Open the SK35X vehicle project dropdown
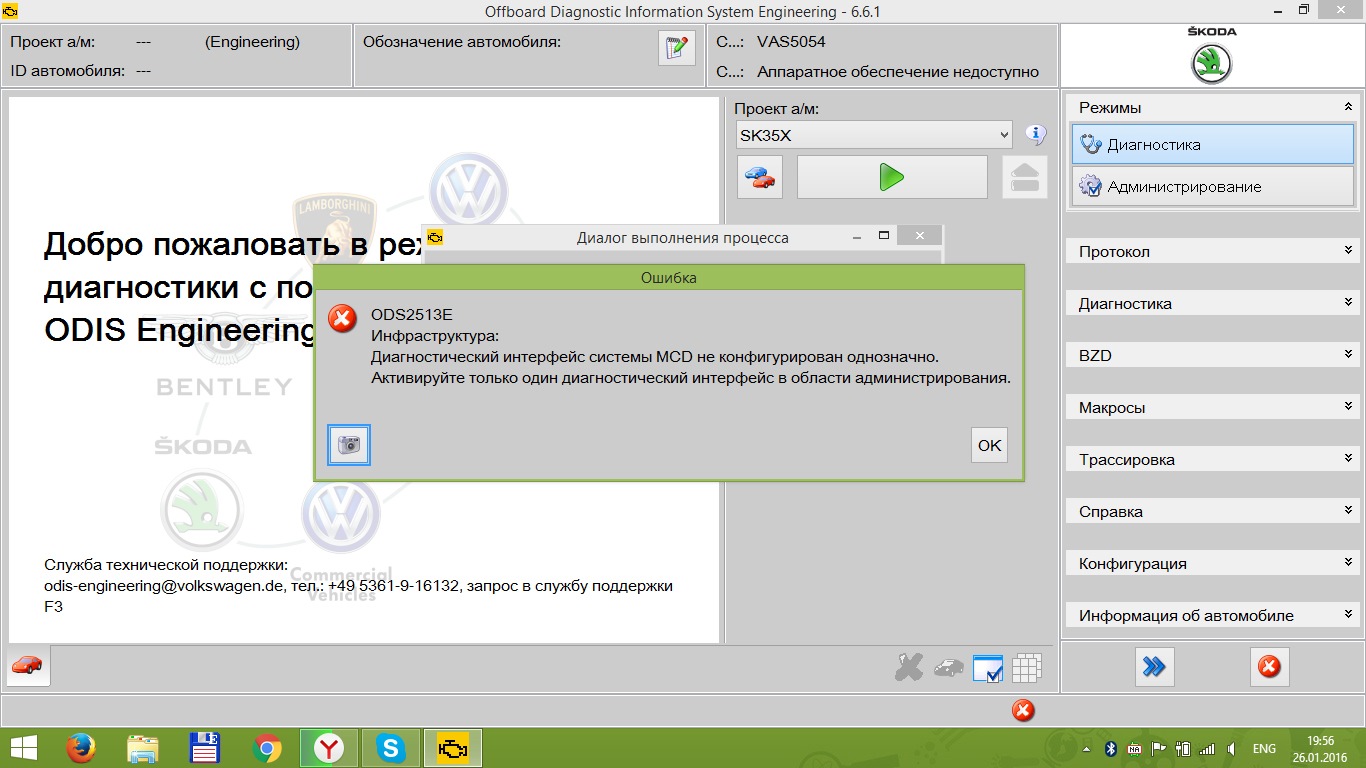Screen dimensions: 1366x768 (874, 134)
